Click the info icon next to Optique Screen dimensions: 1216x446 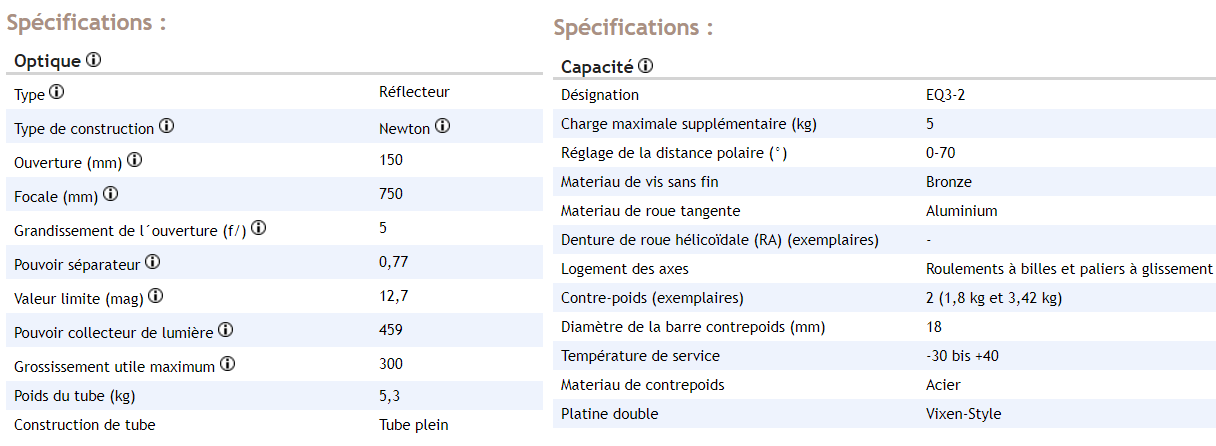(x=93, y=61)
